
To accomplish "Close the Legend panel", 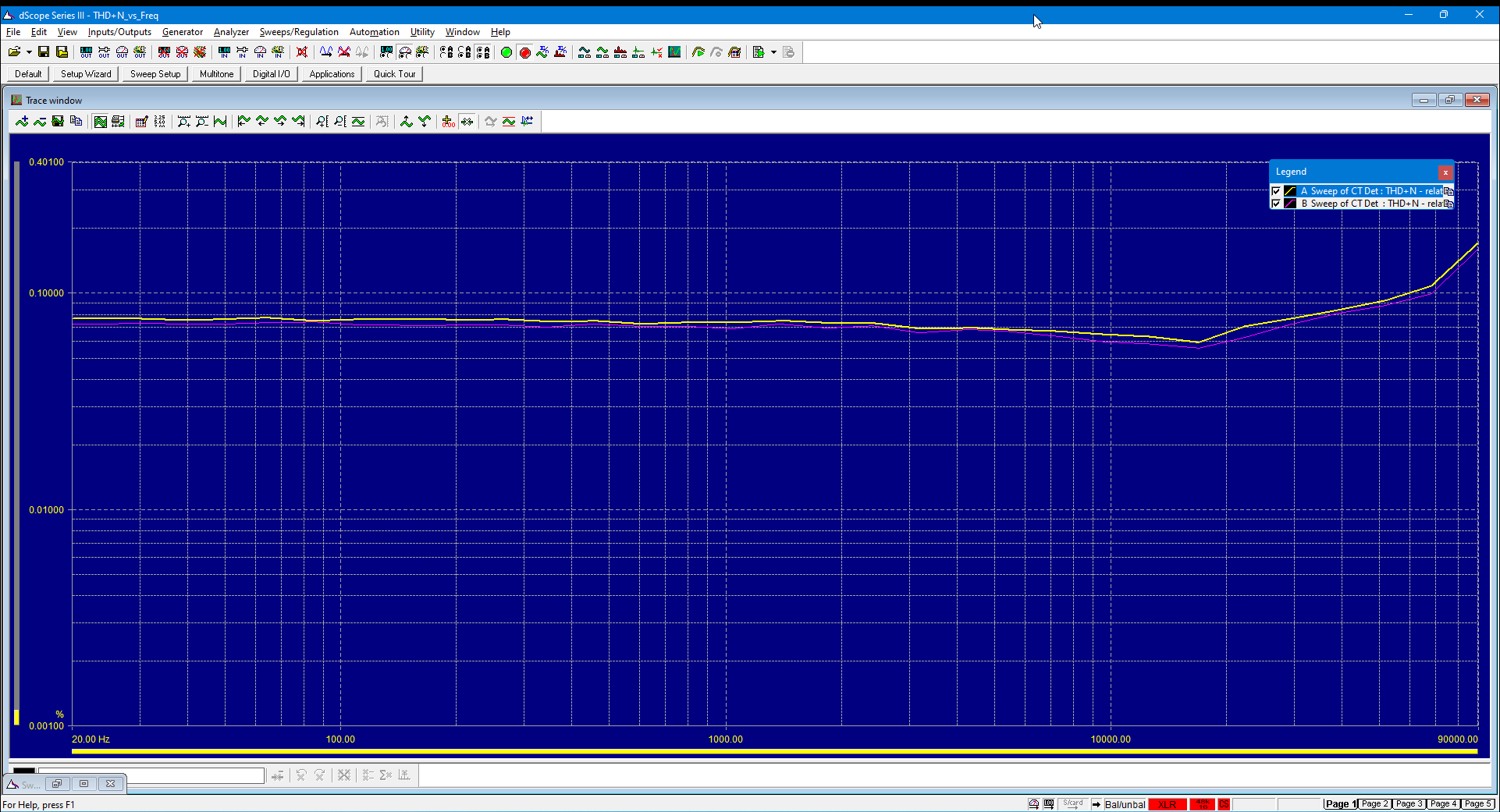I will pos(1445,172).
